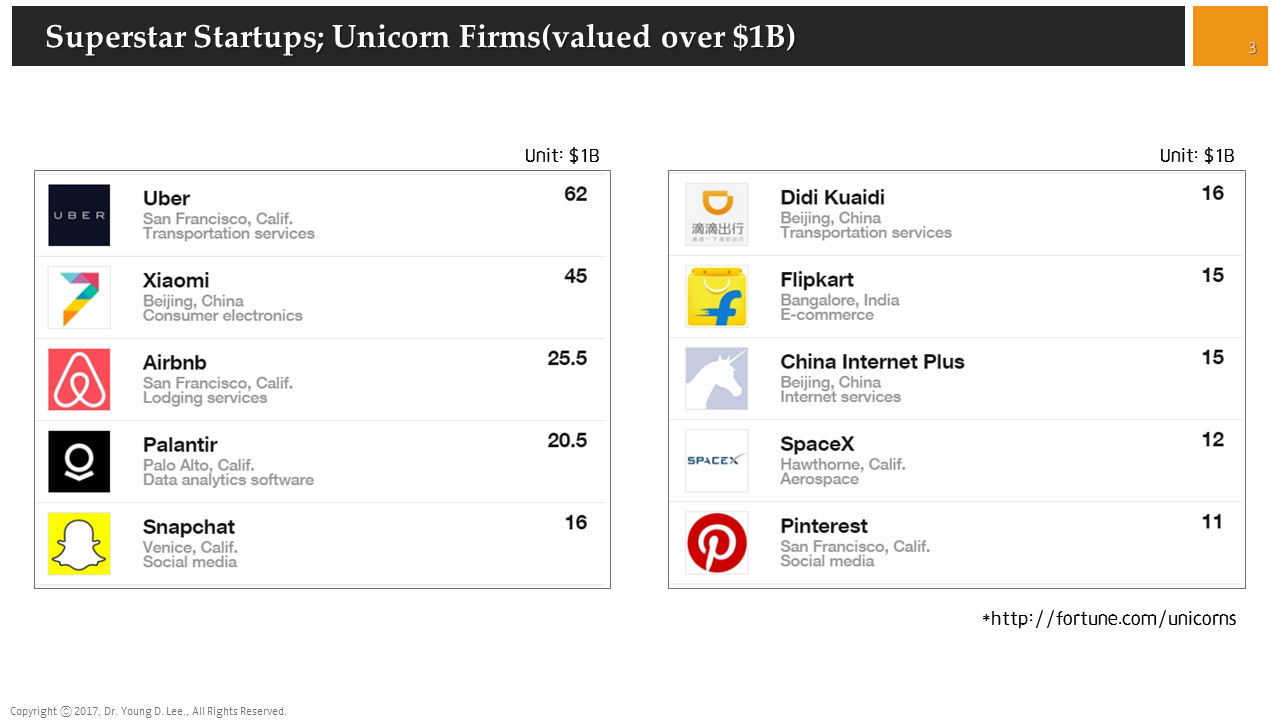The image size is (1280, 720).
Task: Select the China Internet Plus unicorn icon
Action: tap(716, 378)
